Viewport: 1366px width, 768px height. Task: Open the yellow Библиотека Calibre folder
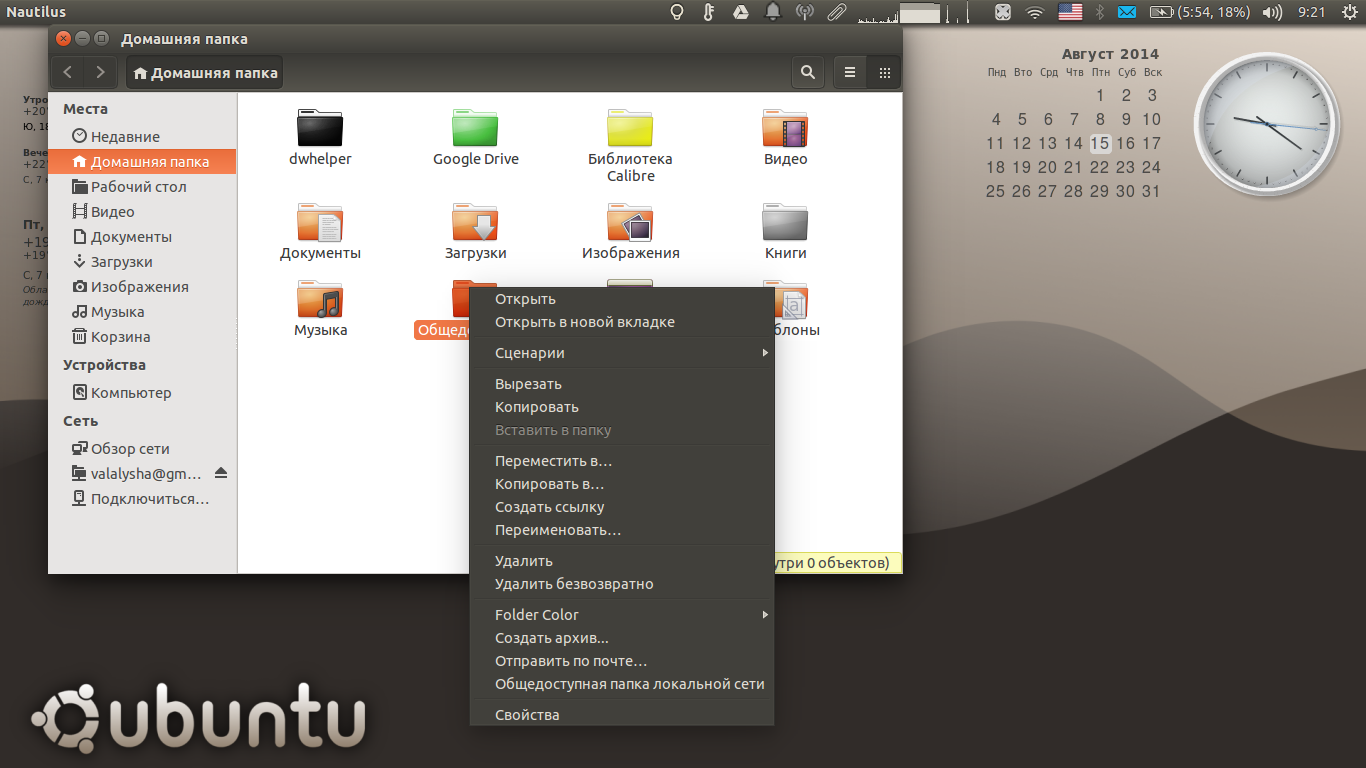coord(630,128)
